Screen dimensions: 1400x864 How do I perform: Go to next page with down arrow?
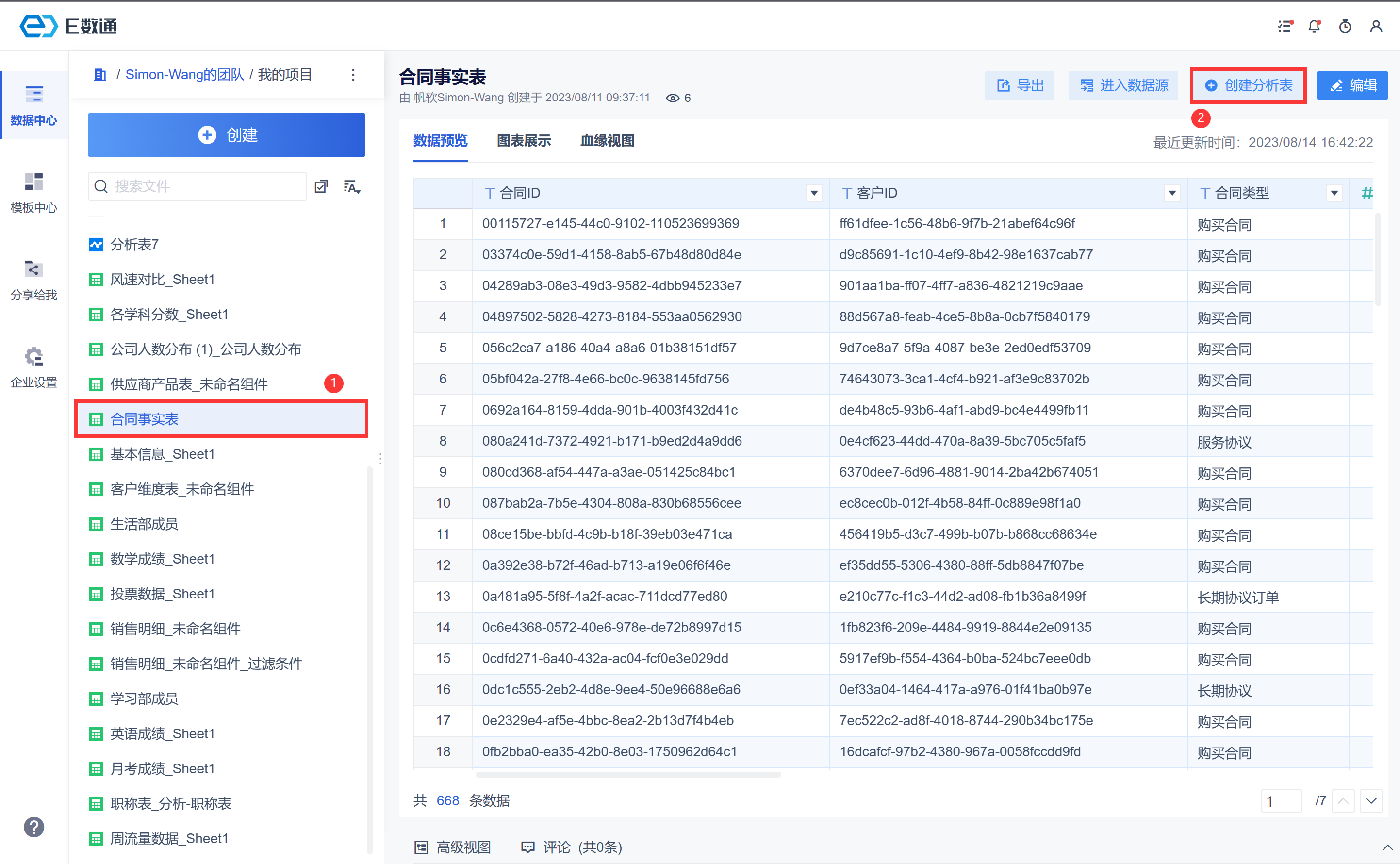click(x=1370, y=800)
